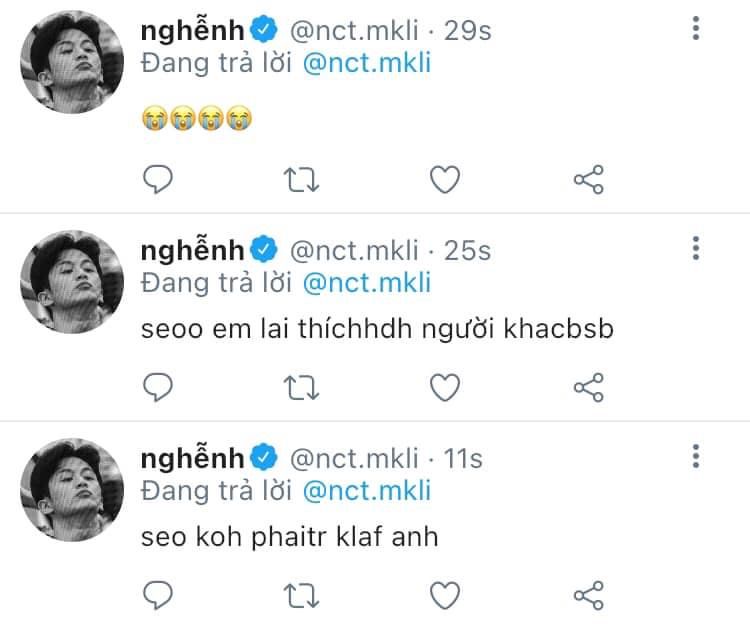
Task: Reply to the "seoo em lai" tweet
Action: pos(159,387)
